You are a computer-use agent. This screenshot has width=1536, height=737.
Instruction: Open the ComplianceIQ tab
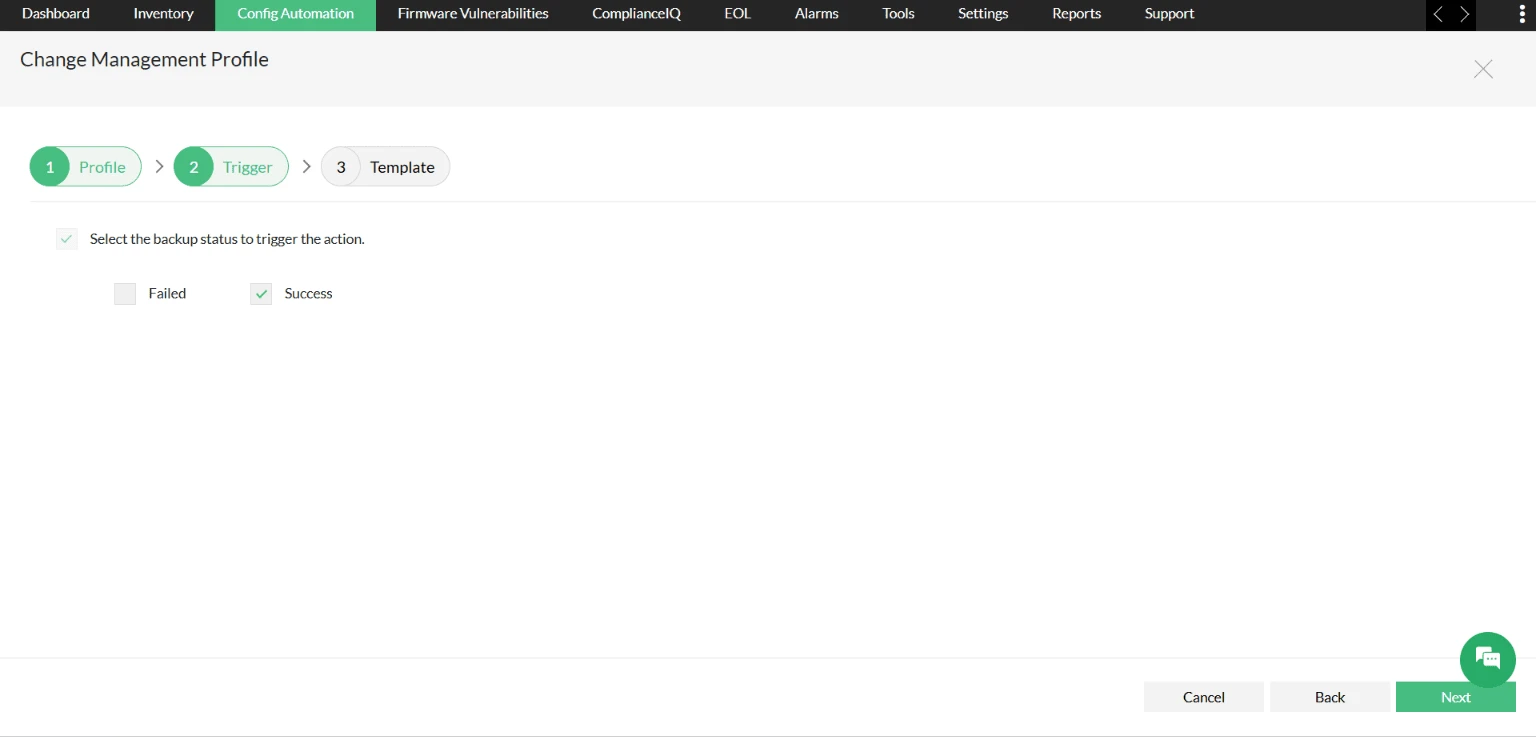coord(636,14)
